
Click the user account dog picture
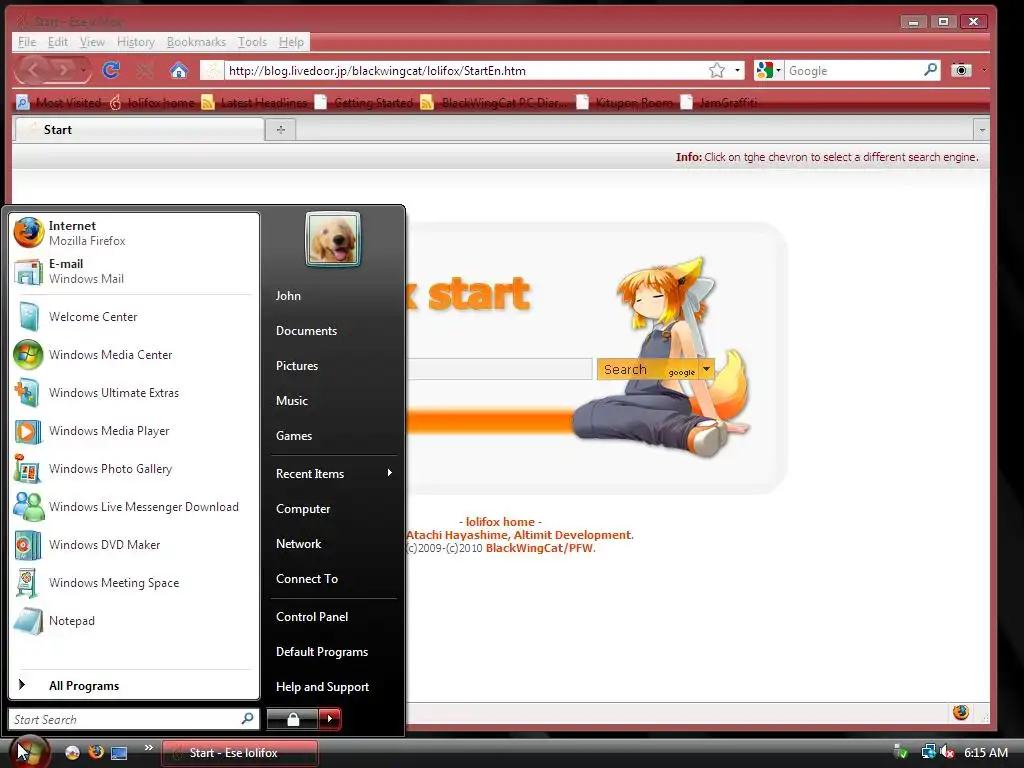[x=332, y=239]
